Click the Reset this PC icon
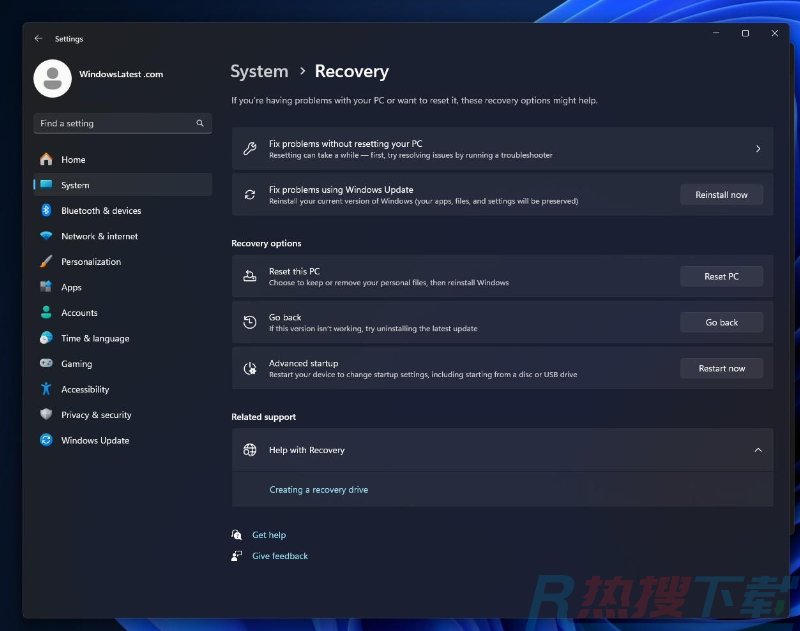The width and height of the screenshot is (800, 631). coord(249,276)
